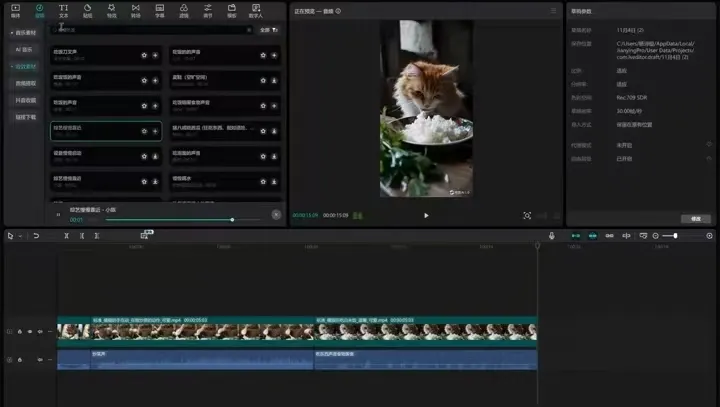The height and width of the screenshot is (407, 720).
Task: Open the preview player menu icon
Action: coord(553,11)
